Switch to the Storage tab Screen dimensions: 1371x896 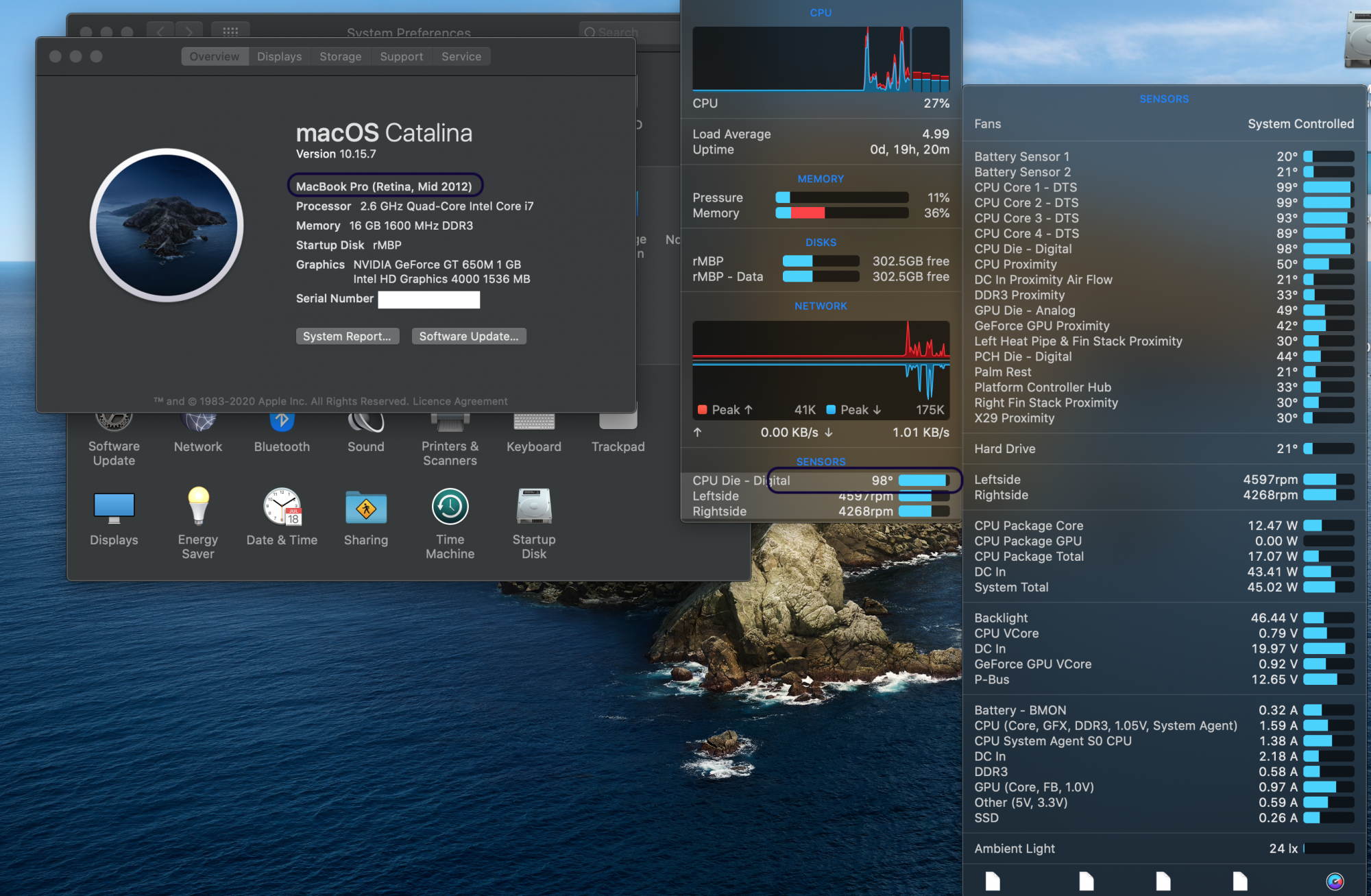tap(340, 56)
